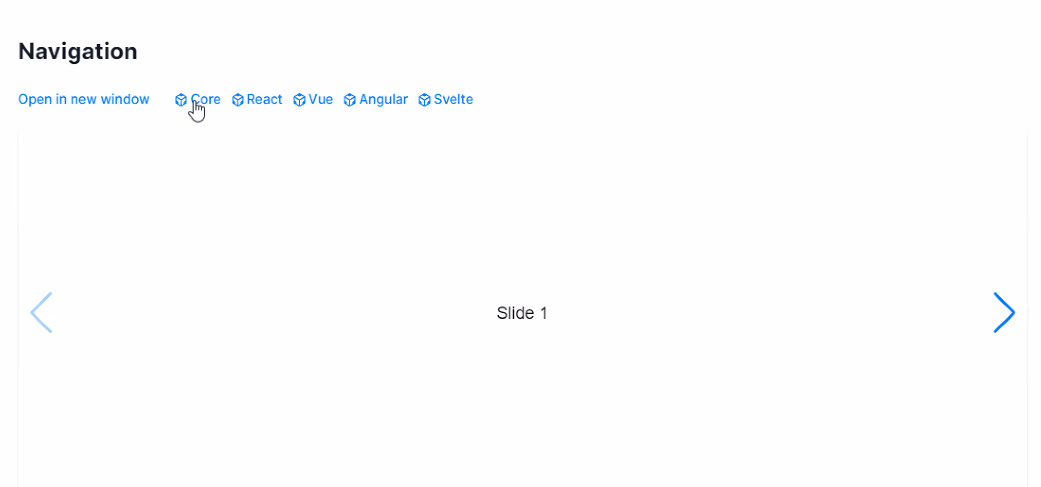This screenshot has width=1041, height=487.
Task: Click the cube icon beside Vue
Action: [x=299, y=100]
